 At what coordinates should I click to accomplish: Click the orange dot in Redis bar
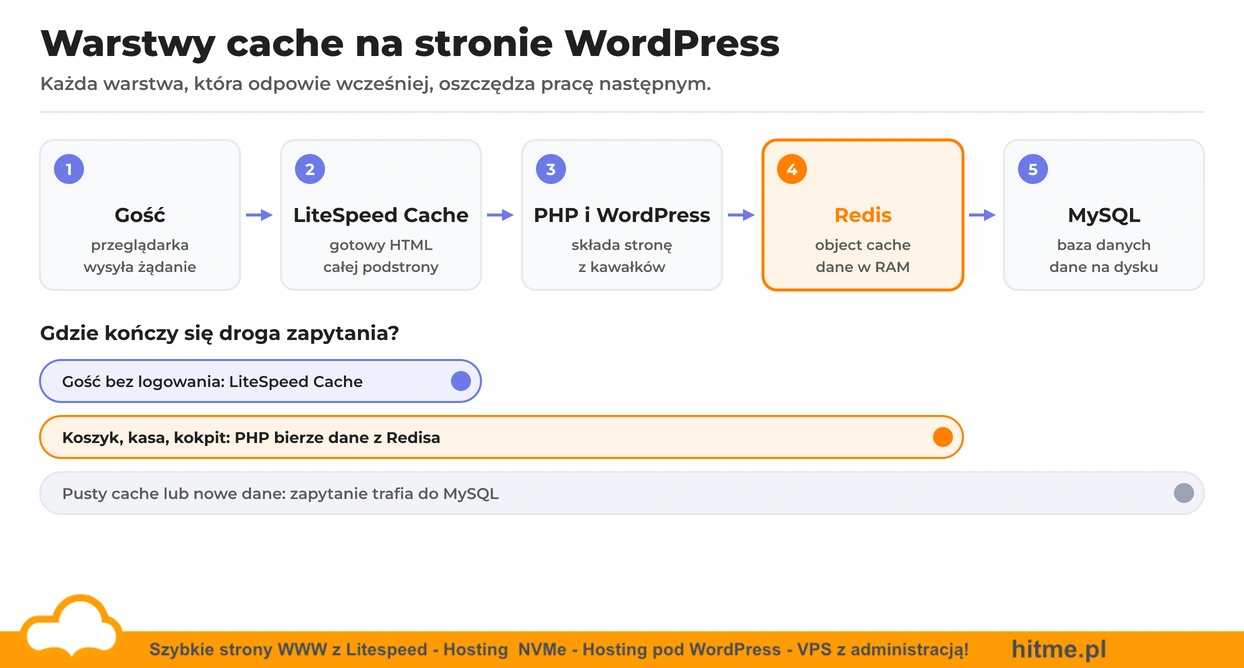click(x=942, y=437)
